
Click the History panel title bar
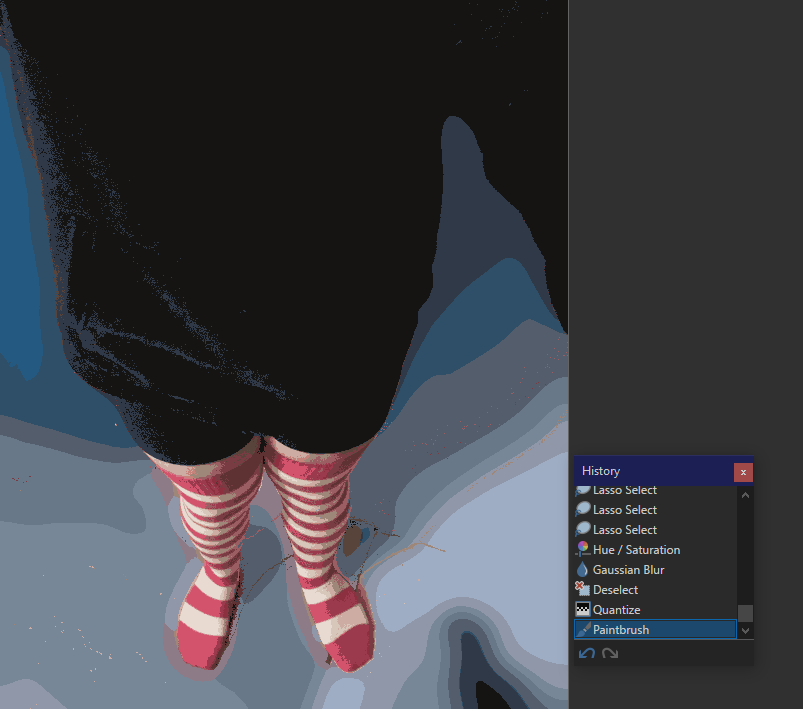point(654,471)
